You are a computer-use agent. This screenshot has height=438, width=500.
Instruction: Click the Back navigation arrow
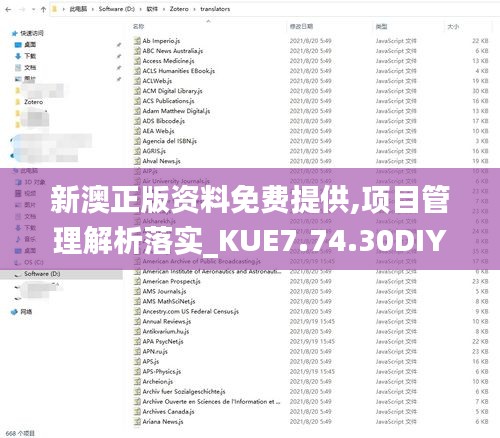[x=8, y=9]
